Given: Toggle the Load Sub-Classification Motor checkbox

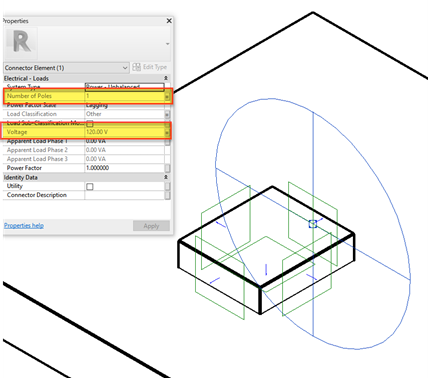Looking at the screenshot, I should [90, 124].
